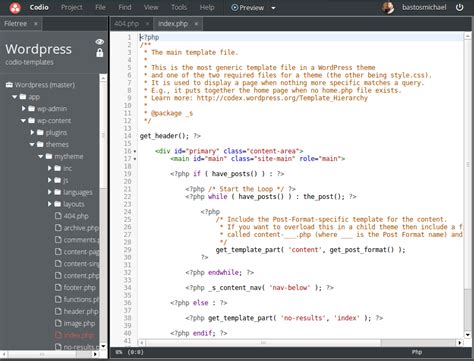
Task: Open the Tools menu
Action: click(x=179, y=7)
